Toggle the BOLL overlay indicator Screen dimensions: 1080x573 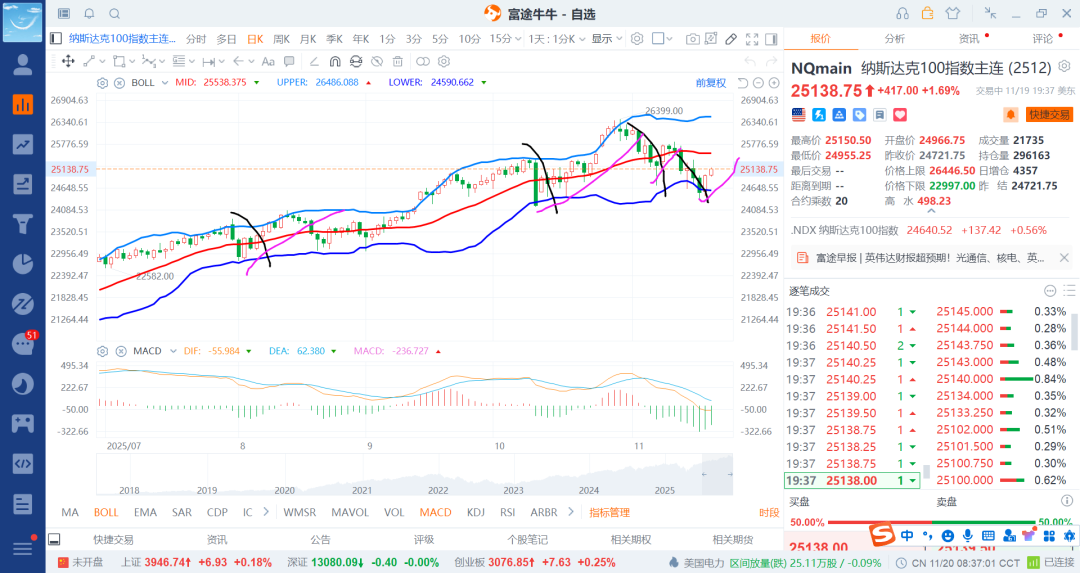106,512
